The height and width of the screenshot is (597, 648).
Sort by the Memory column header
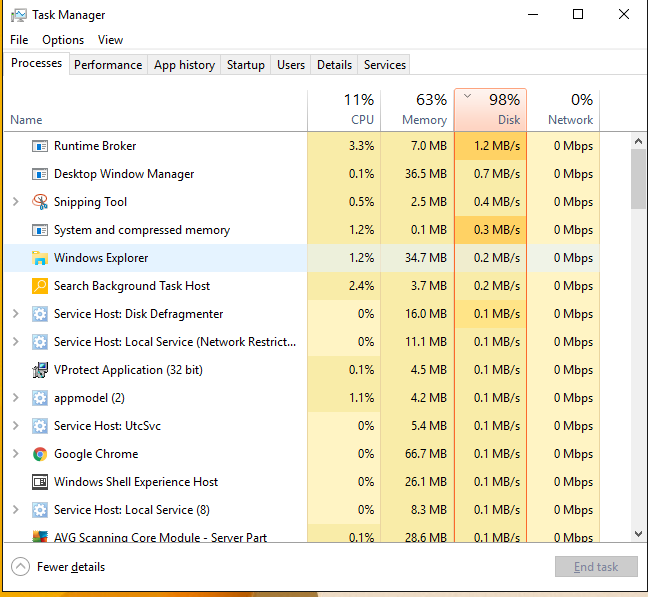(417, 111)
